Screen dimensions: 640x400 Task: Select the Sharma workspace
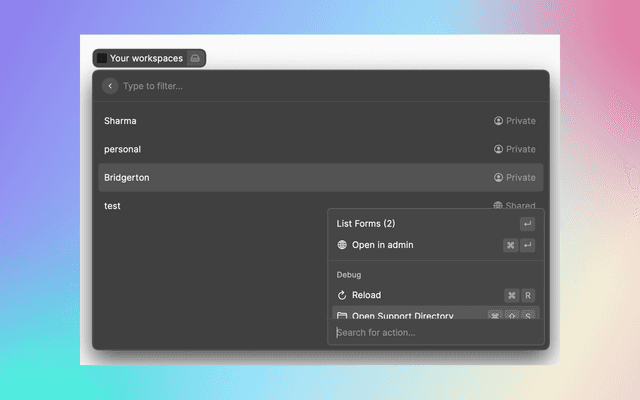pos(121,121)
